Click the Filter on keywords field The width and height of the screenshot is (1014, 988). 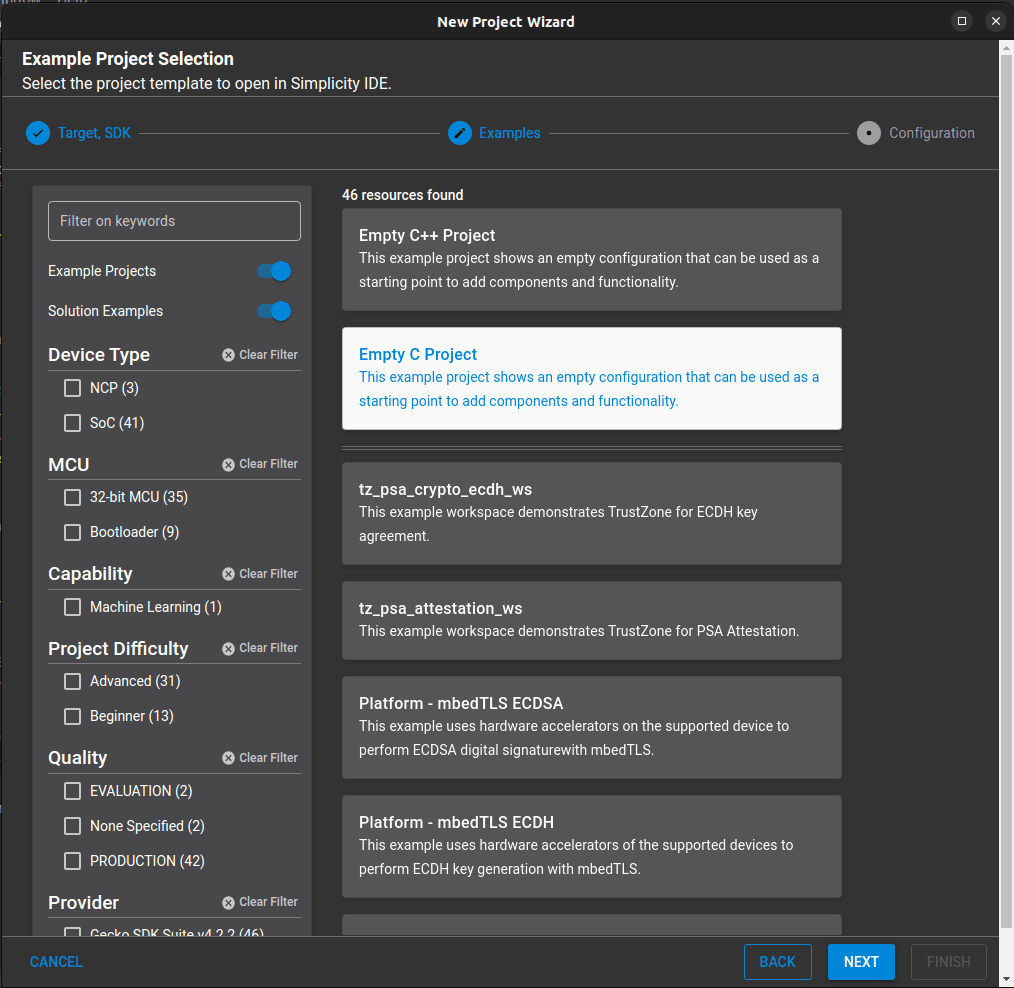point(174,221)
